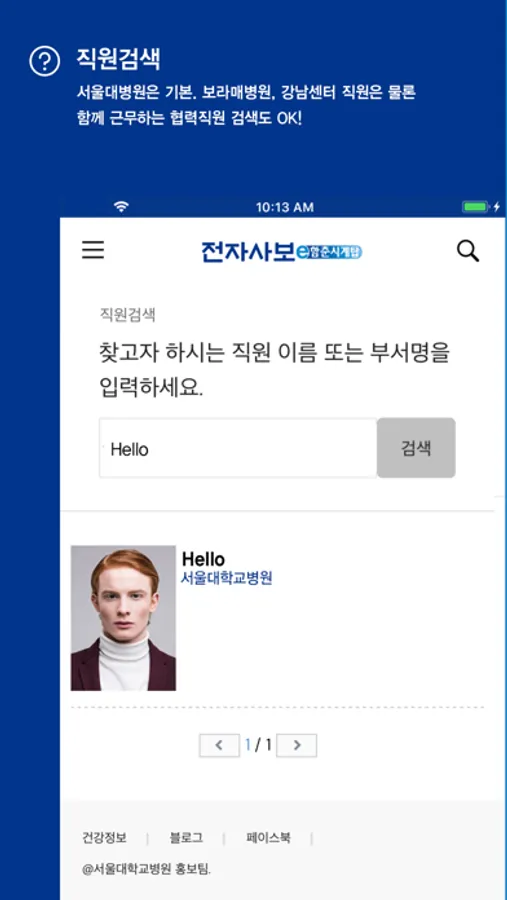Click the question mark help icon
This screenshot has height=900, width=507.
click(44, 61)
